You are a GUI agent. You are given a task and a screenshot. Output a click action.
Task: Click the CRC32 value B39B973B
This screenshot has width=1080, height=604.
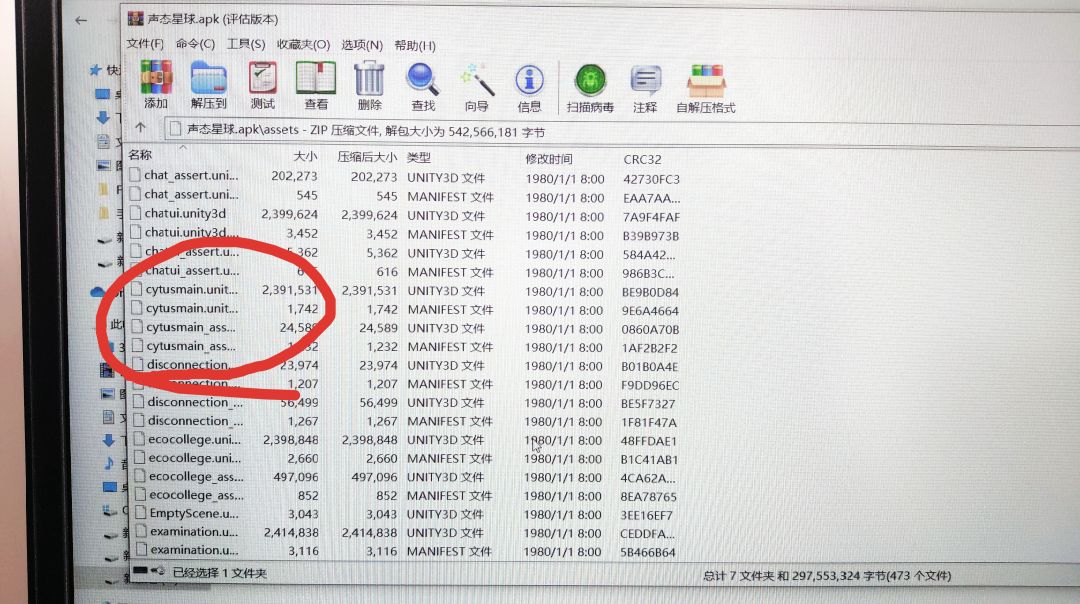651,236
